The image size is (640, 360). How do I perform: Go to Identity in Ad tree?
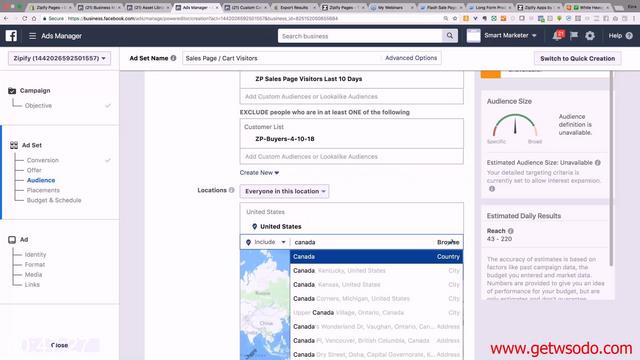click(x=35, y=254)
